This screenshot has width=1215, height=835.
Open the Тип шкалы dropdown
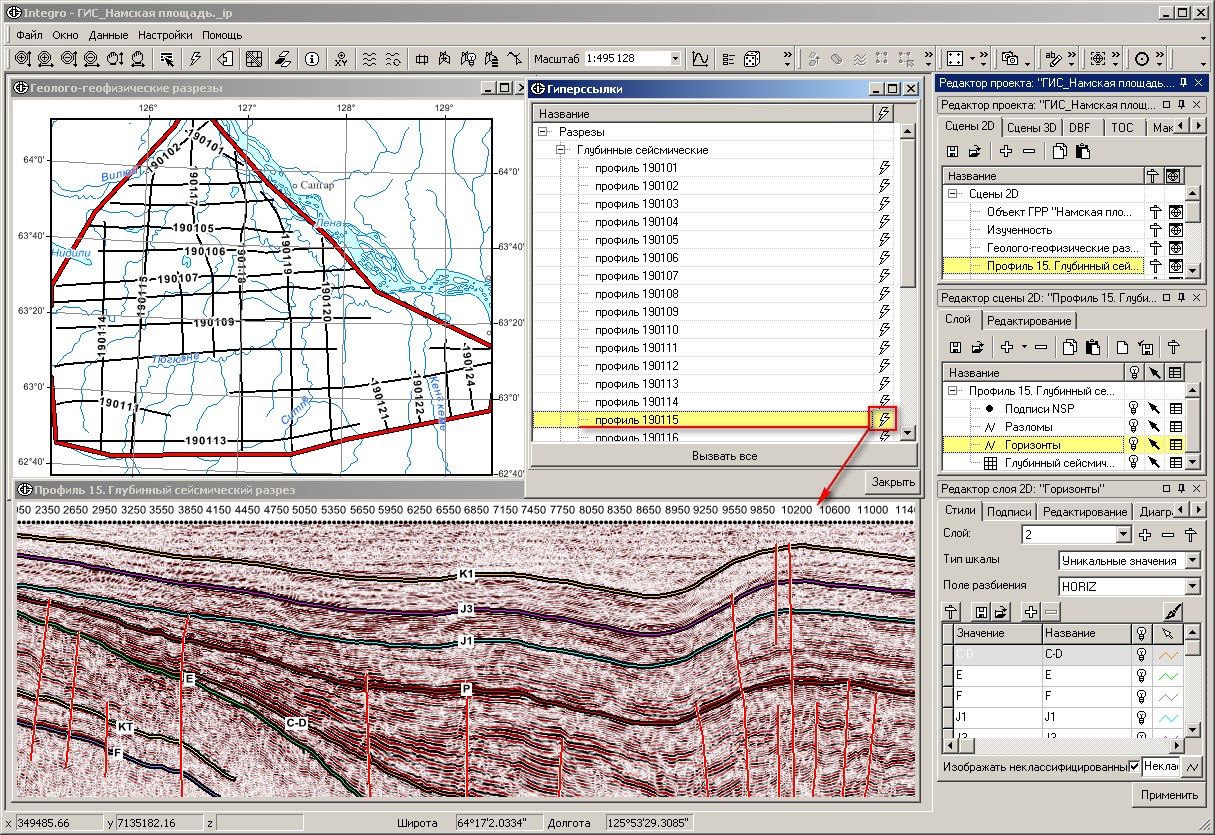click(x=1192, y=561)
